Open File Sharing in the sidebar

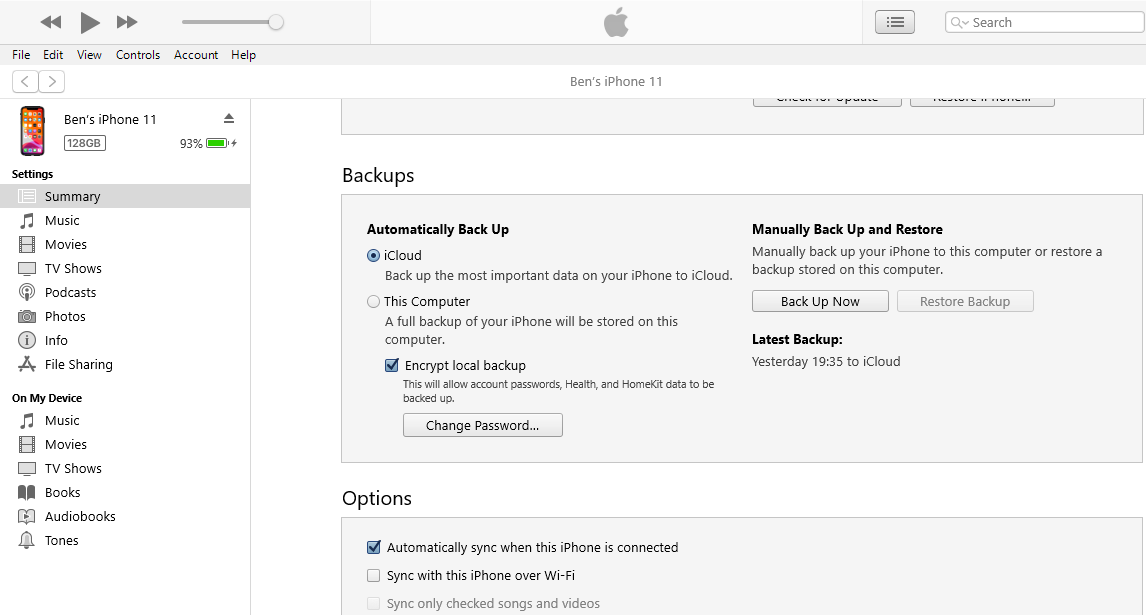coord(78,364)
